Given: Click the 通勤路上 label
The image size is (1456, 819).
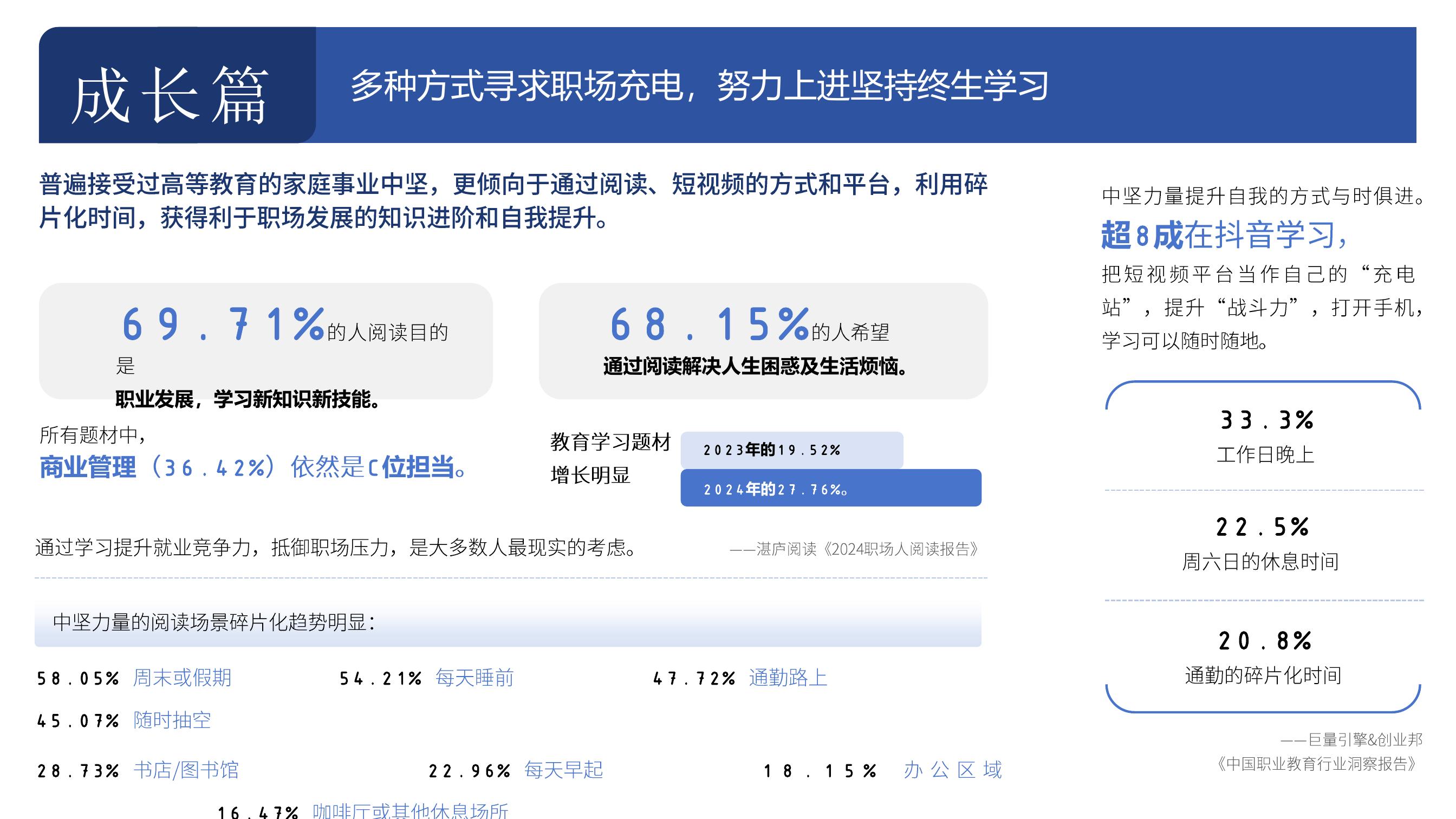Looking at the screenshot, I should [x=788, y=677].
